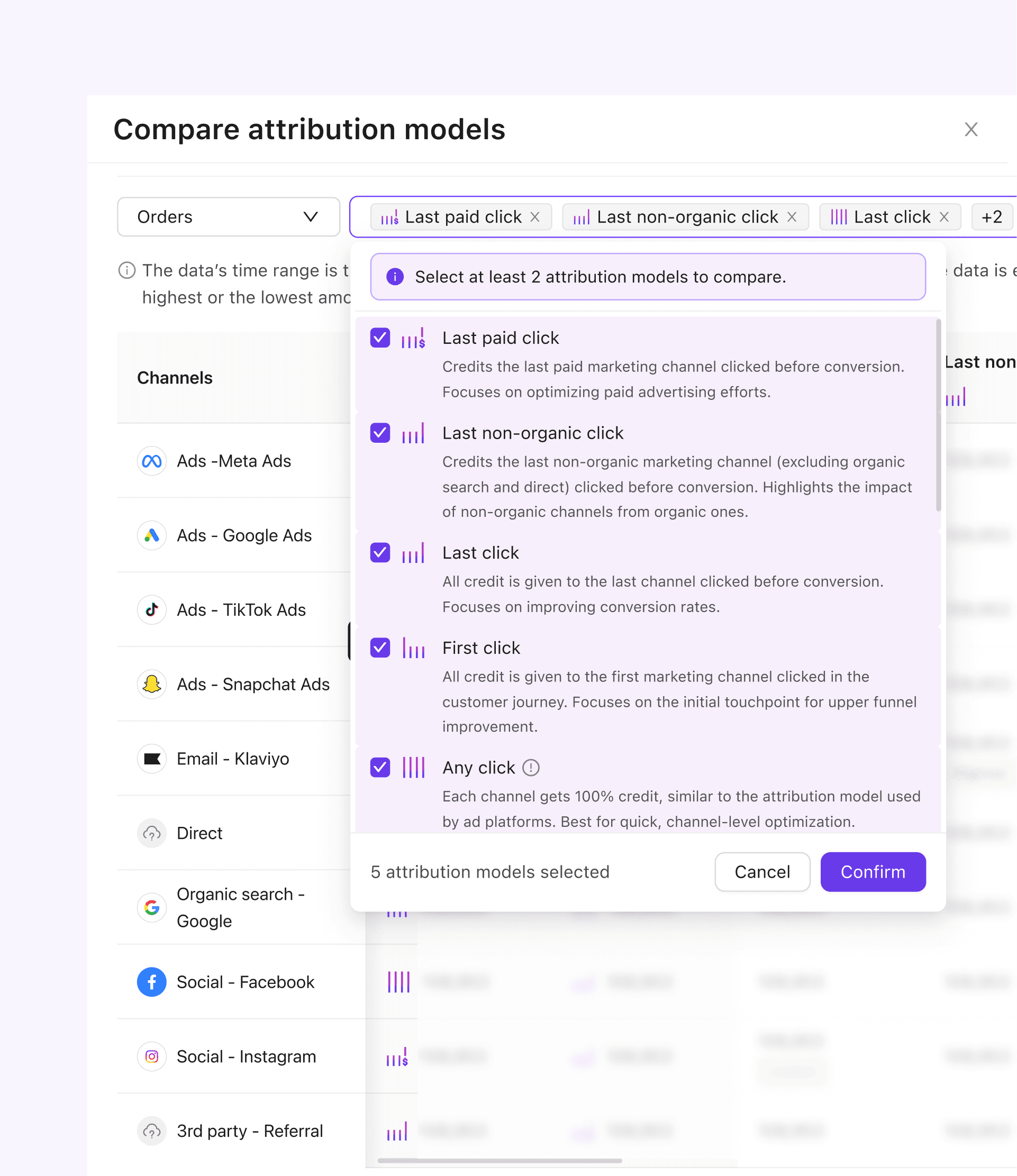The width and height of the screenshot is (1017, 1176).
Task: Click the '5 attribution models selected' text
Action: tap(490, 872)
